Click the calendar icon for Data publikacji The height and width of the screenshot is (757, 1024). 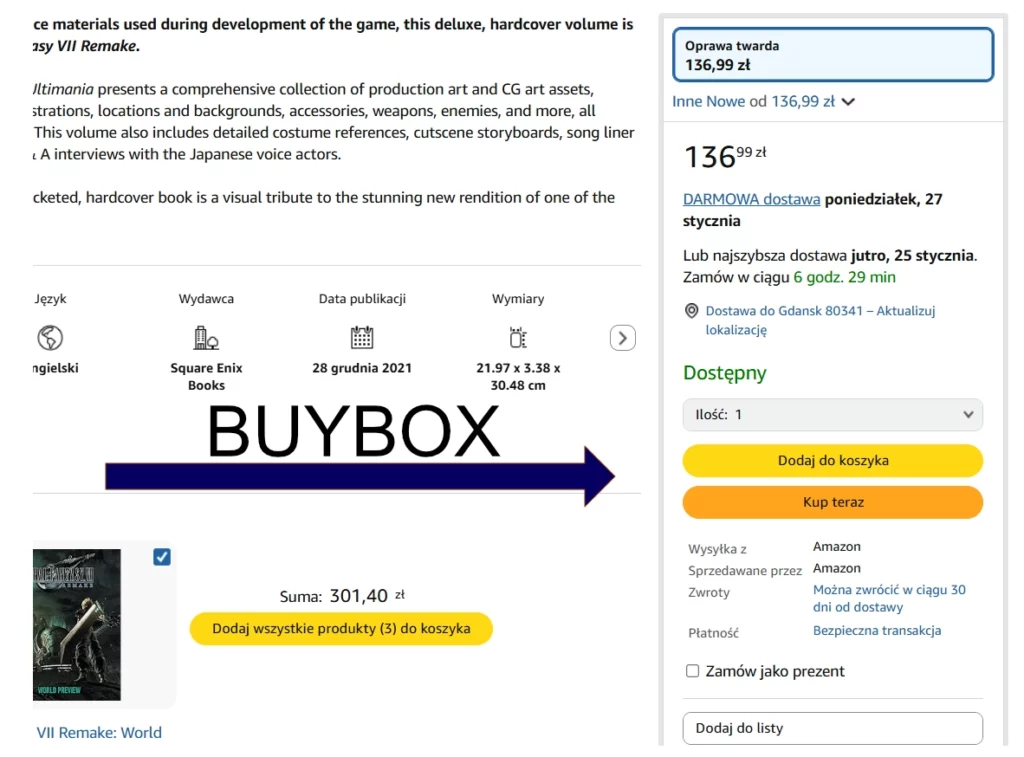[362, 337]
